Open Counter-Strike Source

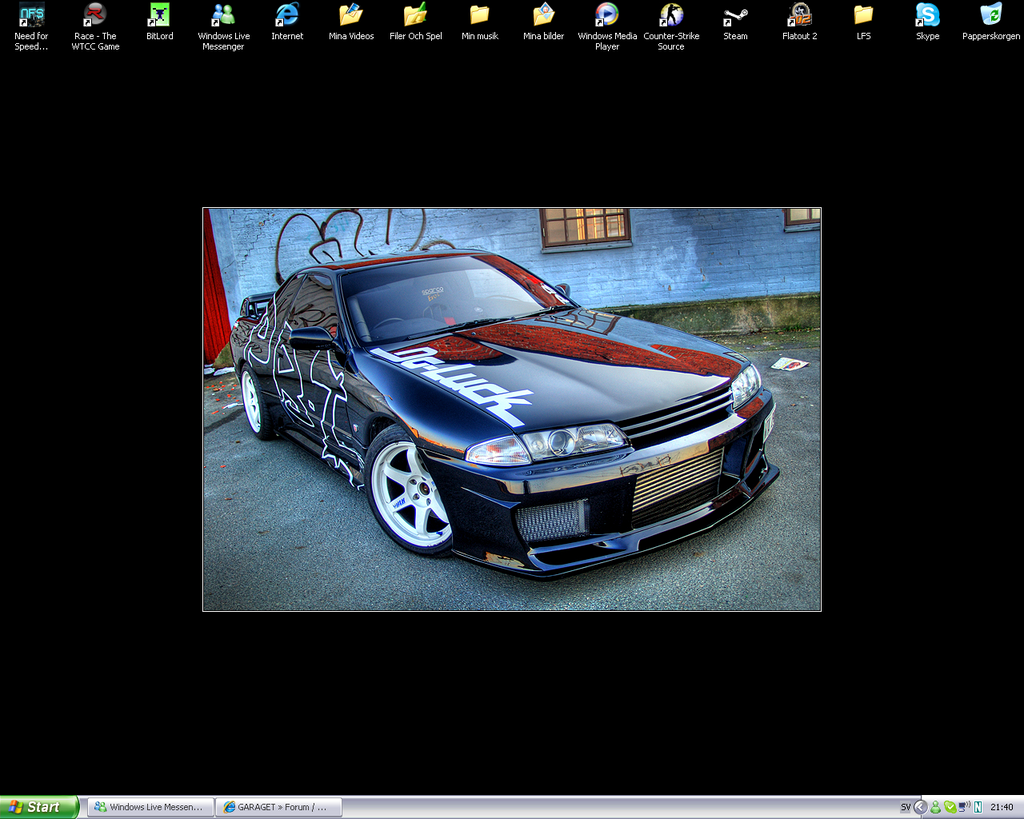671,18
